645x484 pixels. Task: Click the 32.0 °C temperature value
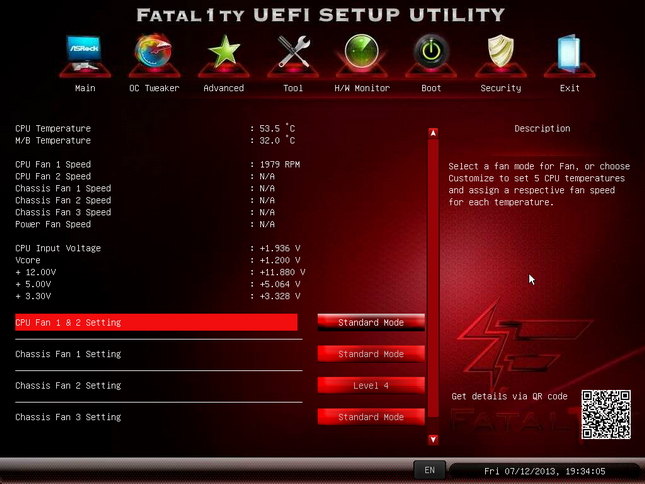click(x=277, y=140)
